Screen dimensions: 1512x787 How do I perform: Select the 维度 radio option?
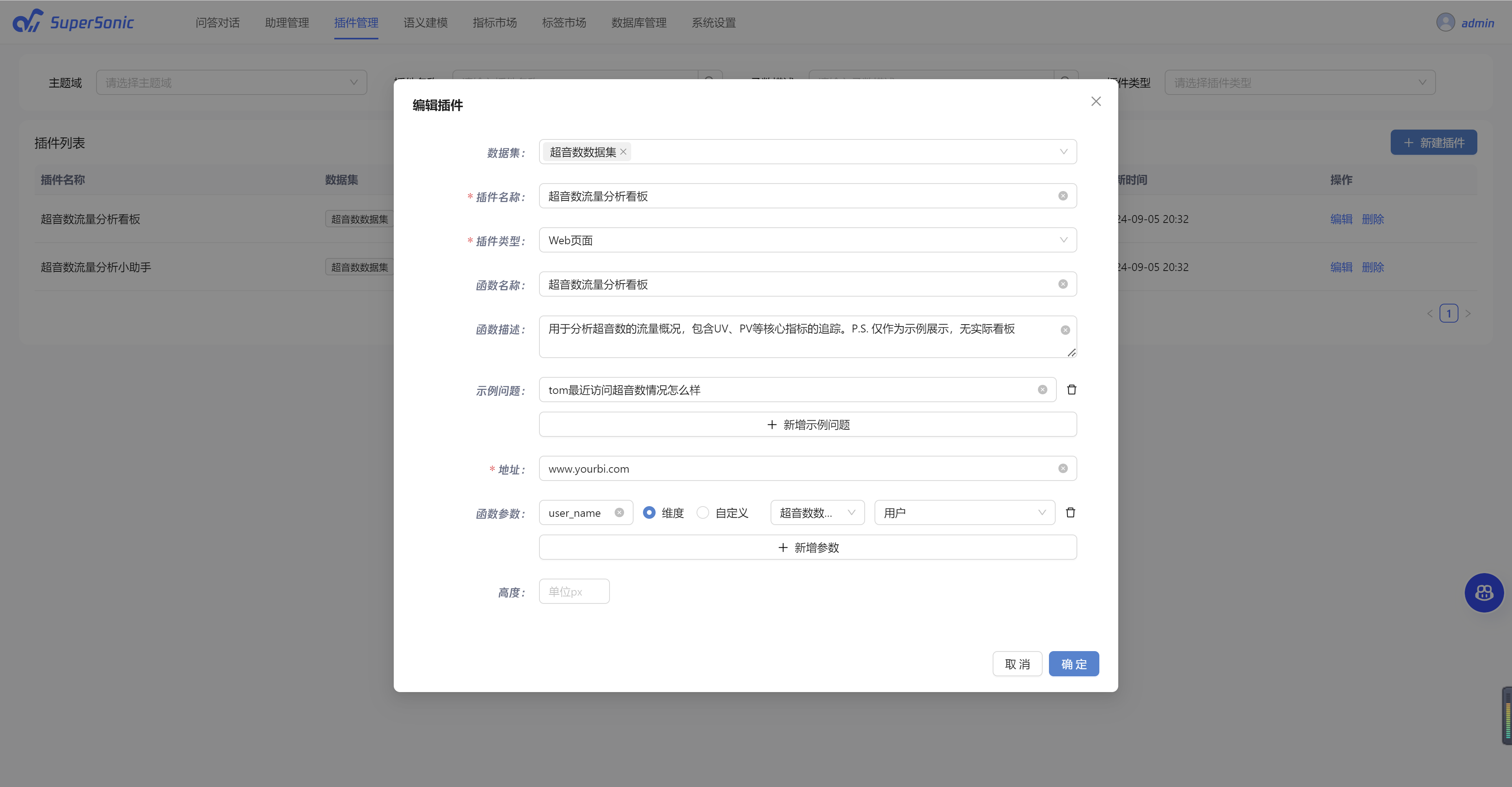(649, 513)
